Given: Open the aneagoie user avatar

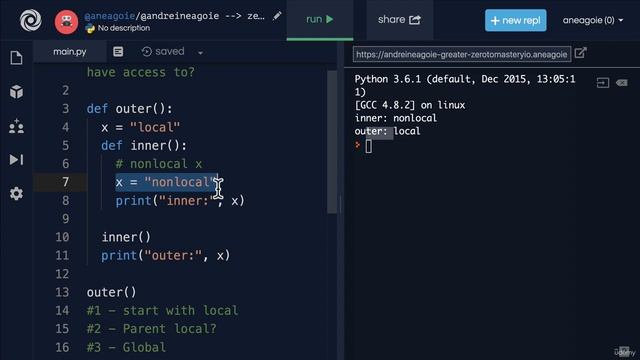Looking at the screenshot, I should coord(66,22).
